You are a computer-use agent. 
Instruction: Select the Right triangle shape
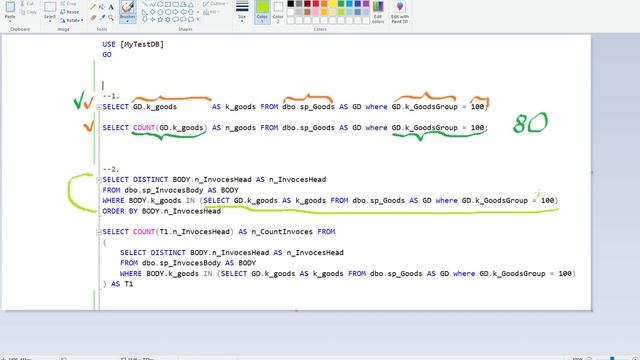[x=144, y=12]
